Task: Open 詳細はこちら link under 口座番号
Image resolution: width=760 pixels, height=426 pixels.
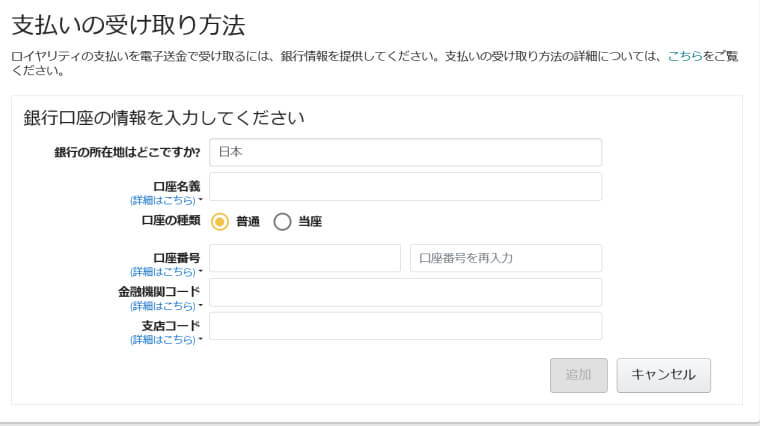Action: (x=163, y=272)
